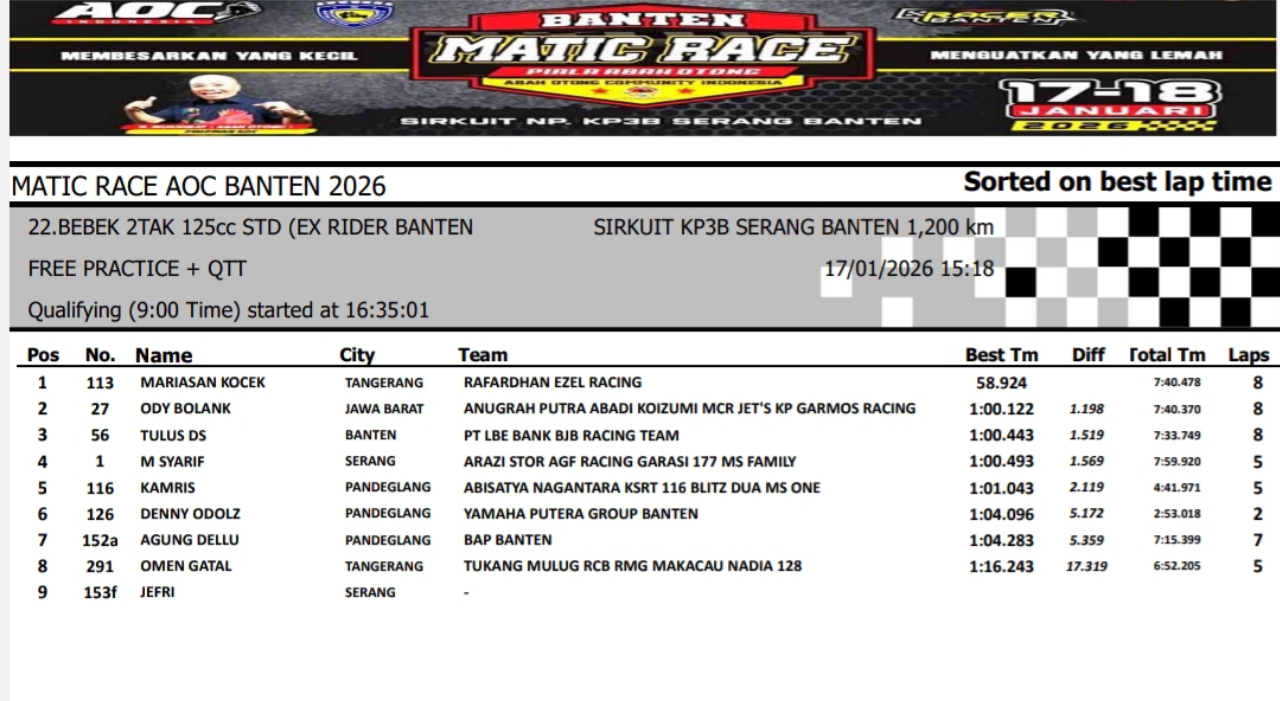The image size is (1280, 701).
Task: Click the Laps column header
Action: 1248,355
